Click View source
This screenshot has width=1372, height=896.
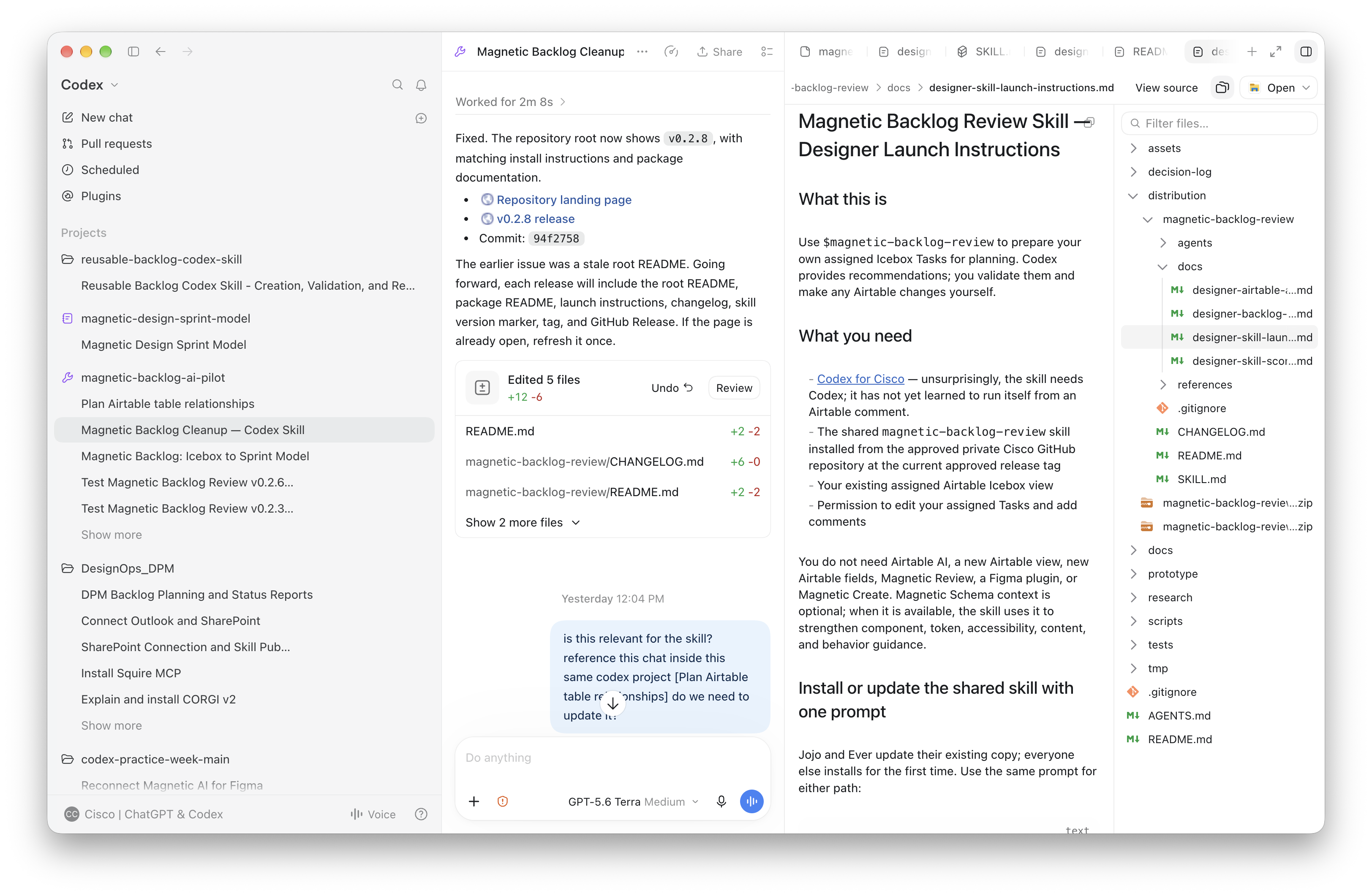point(1166,87)
